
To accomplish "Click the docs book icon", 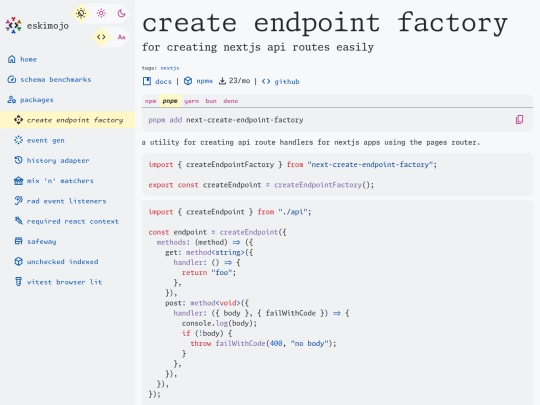I will point(147,81).
